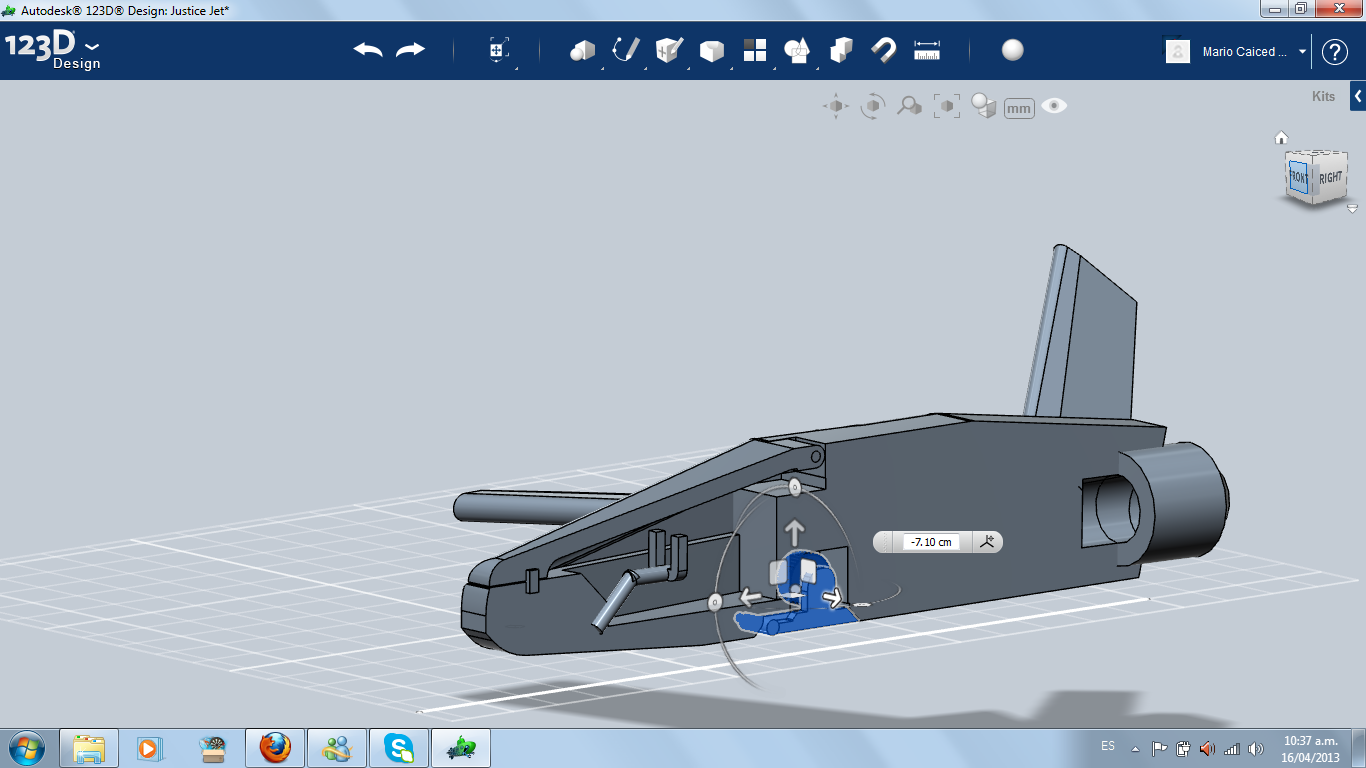Open the Windows Start menu

[26, 747]
